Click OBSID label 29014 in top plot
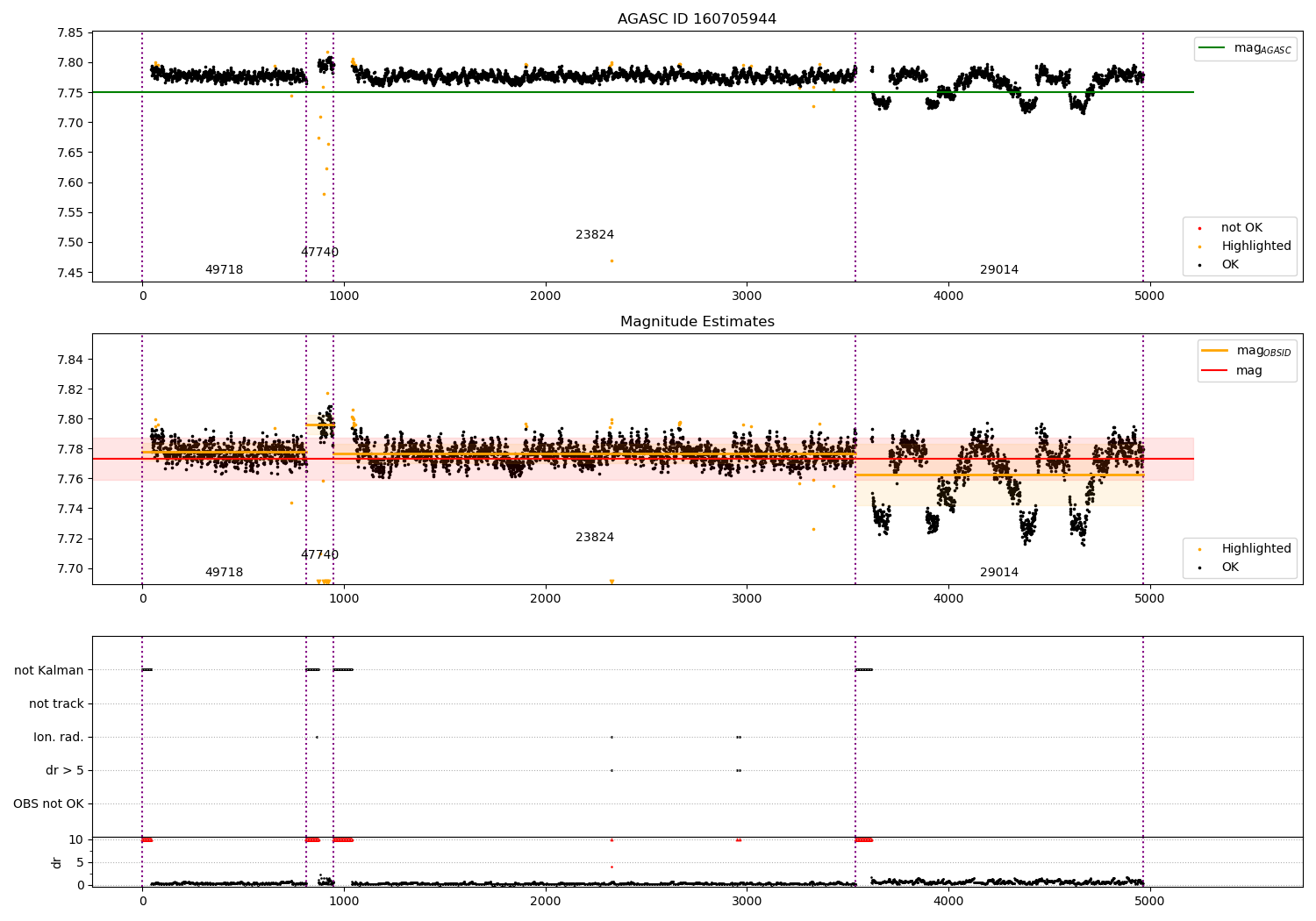This screenshot has width=1316, height=921. coord(999,270)
